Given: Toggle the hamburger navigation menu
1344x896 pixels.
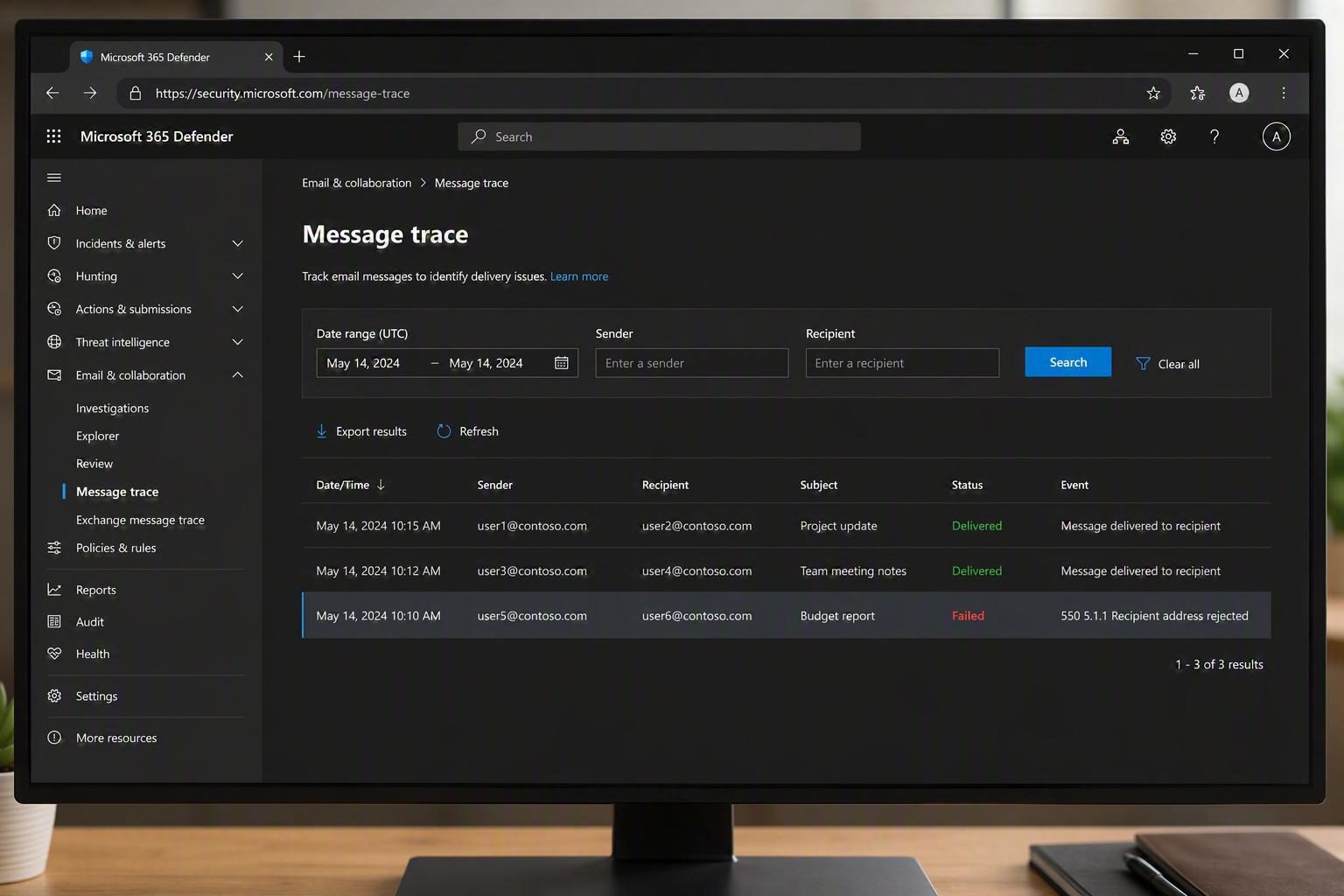Looking at the screenshot, I should click(54, 178).
